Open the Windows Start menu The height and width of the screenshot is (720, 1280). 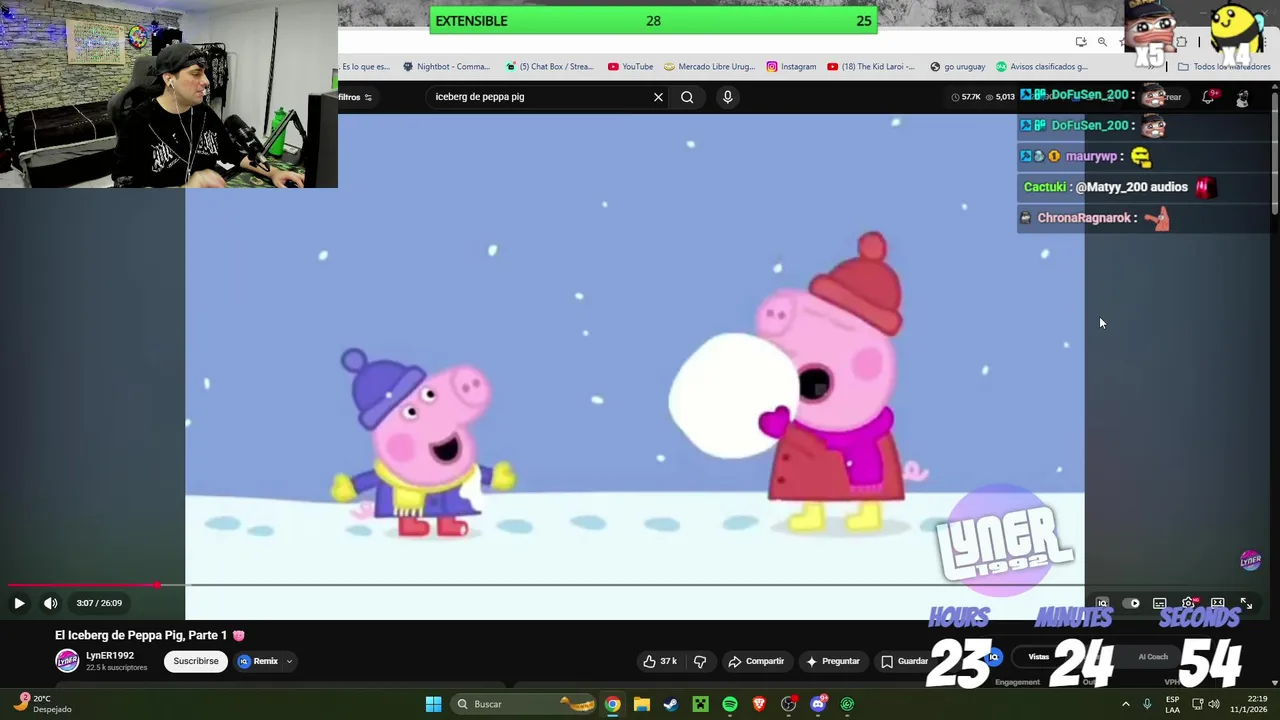433,704
